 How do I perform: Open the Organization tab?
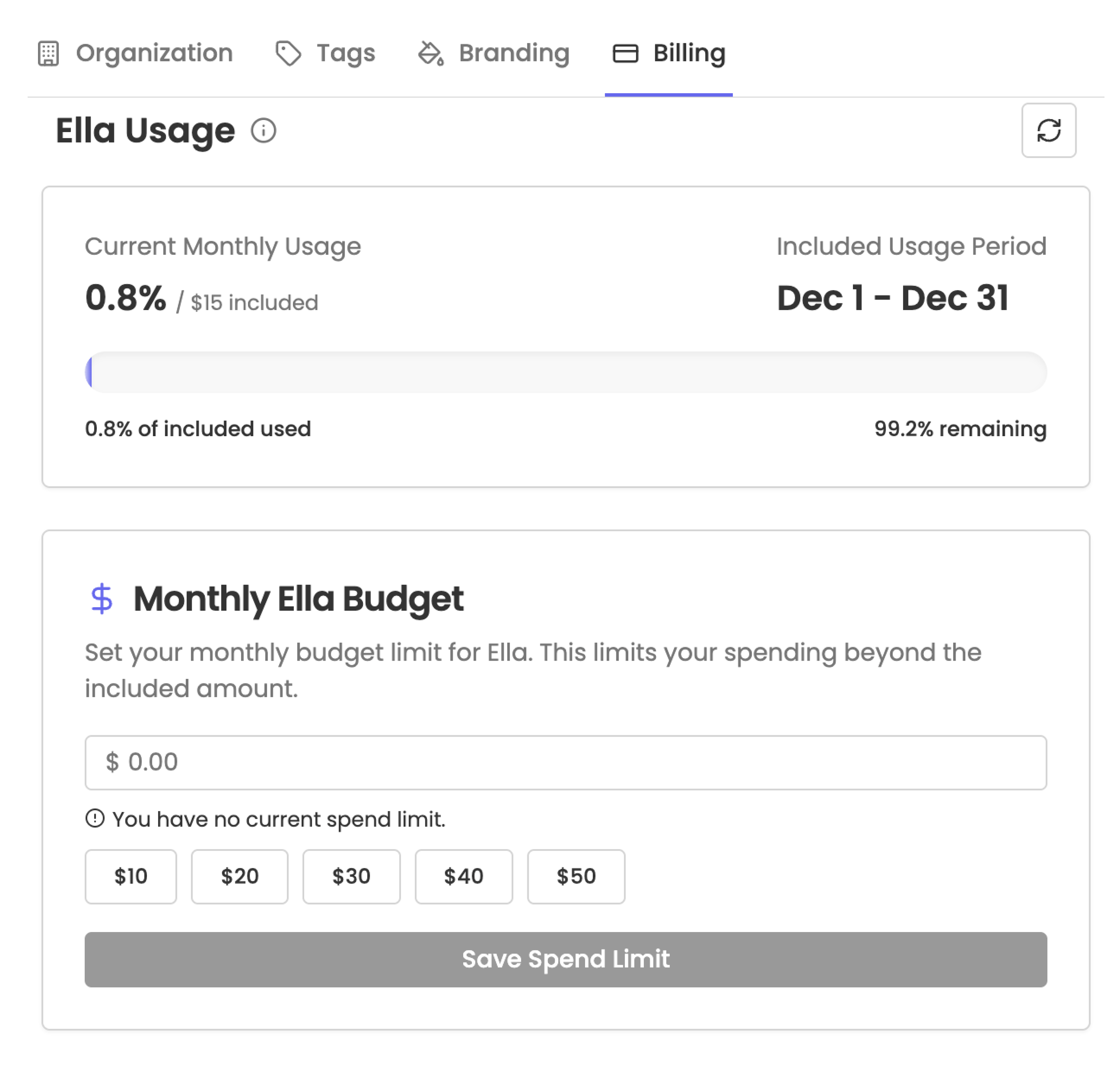(x=154, y=53)
